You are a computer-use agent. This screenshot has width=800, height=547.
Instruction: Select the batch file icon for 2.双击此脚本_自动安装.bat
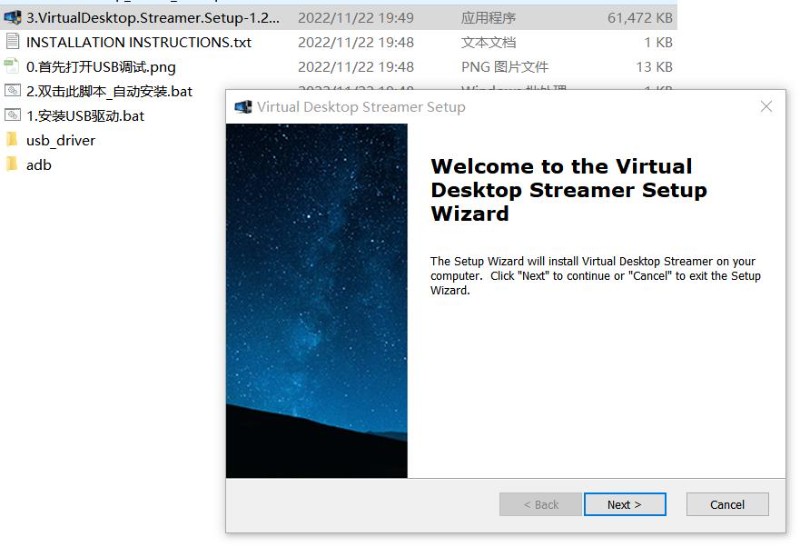tap(12, 90)
